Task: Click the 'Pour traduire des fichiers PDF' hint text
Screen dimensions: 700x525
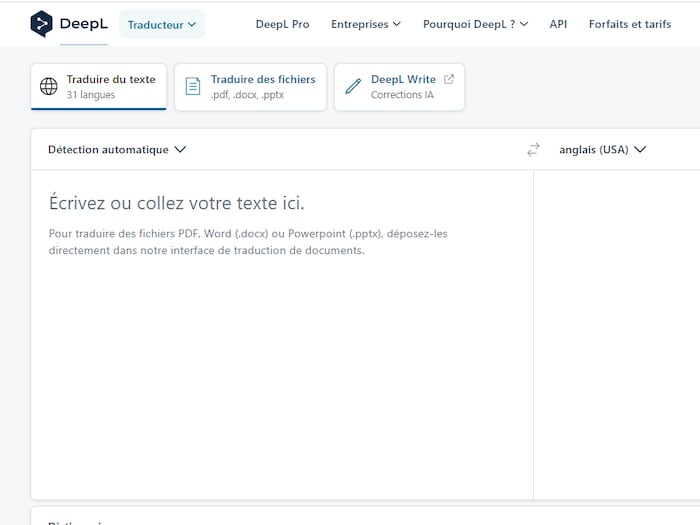Action: (248, 242)
